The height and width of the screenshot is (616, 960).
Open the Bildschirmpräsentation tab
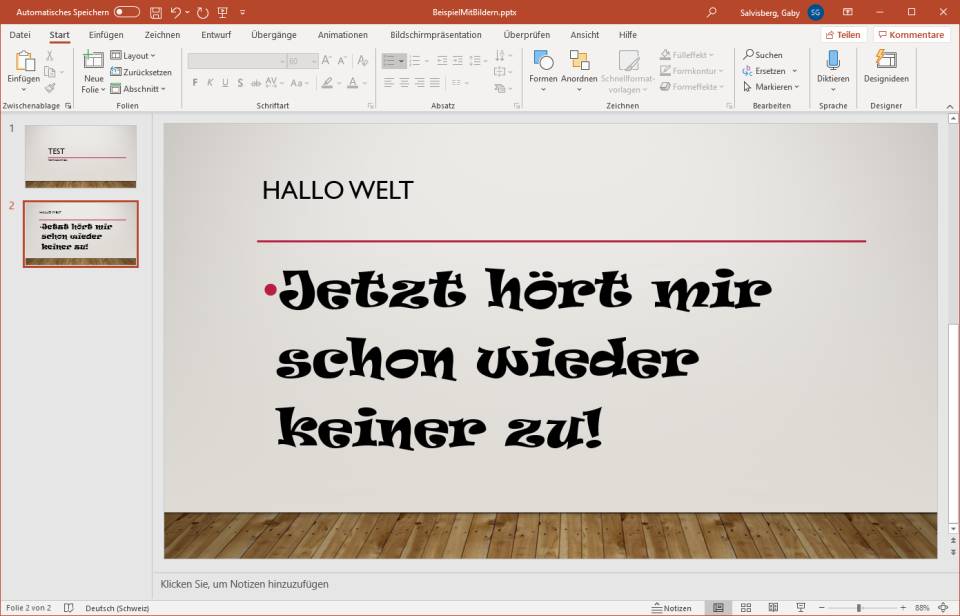pyautogui.click(x=436, y=35)
